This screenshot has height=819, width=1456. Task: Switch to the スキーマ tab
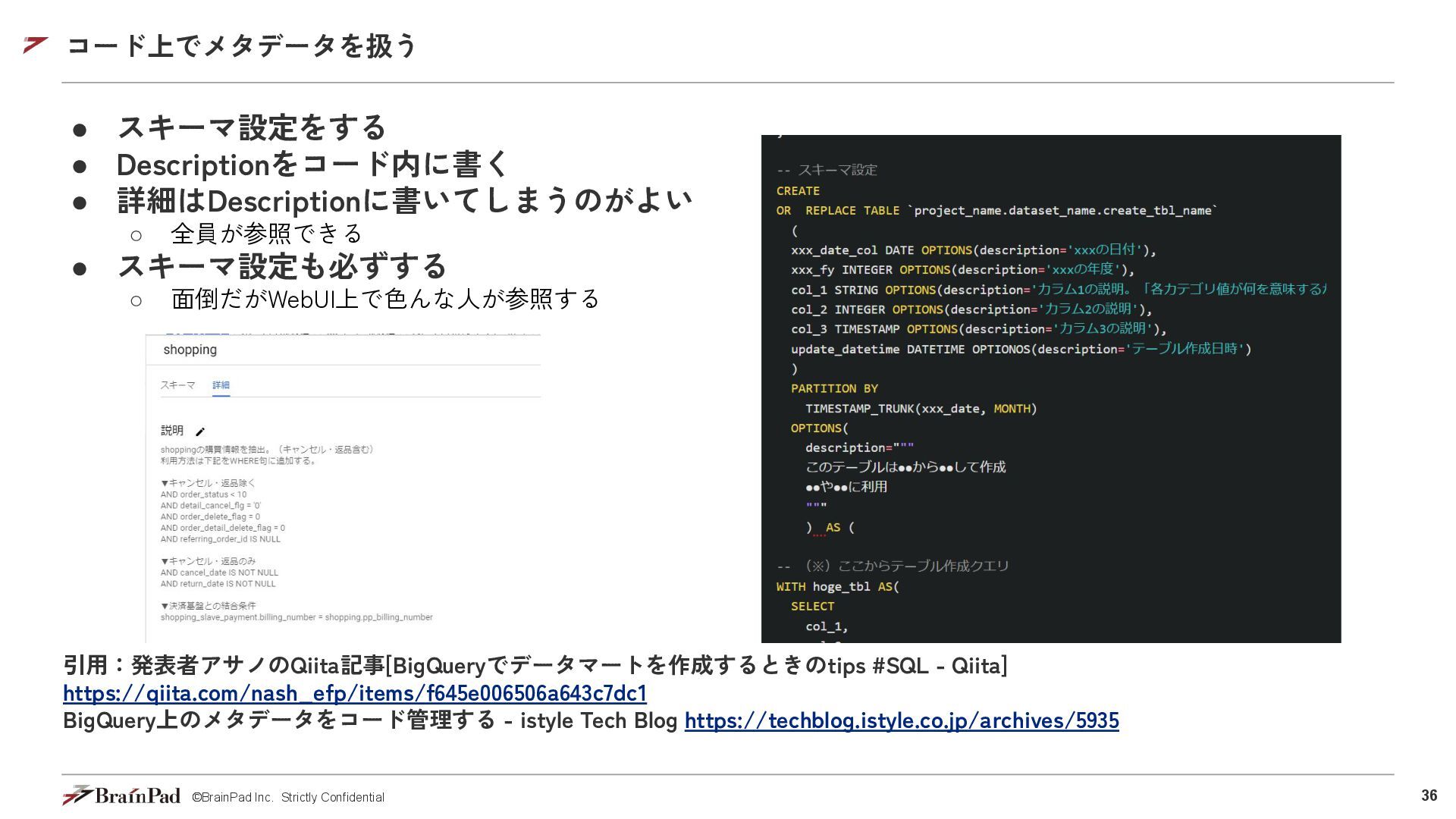(177, 385)
